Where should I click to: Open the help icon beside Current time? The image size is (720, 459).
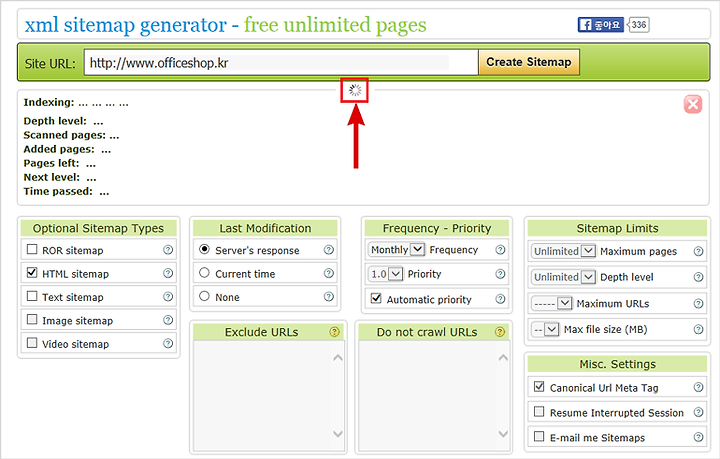click(329, 273)
